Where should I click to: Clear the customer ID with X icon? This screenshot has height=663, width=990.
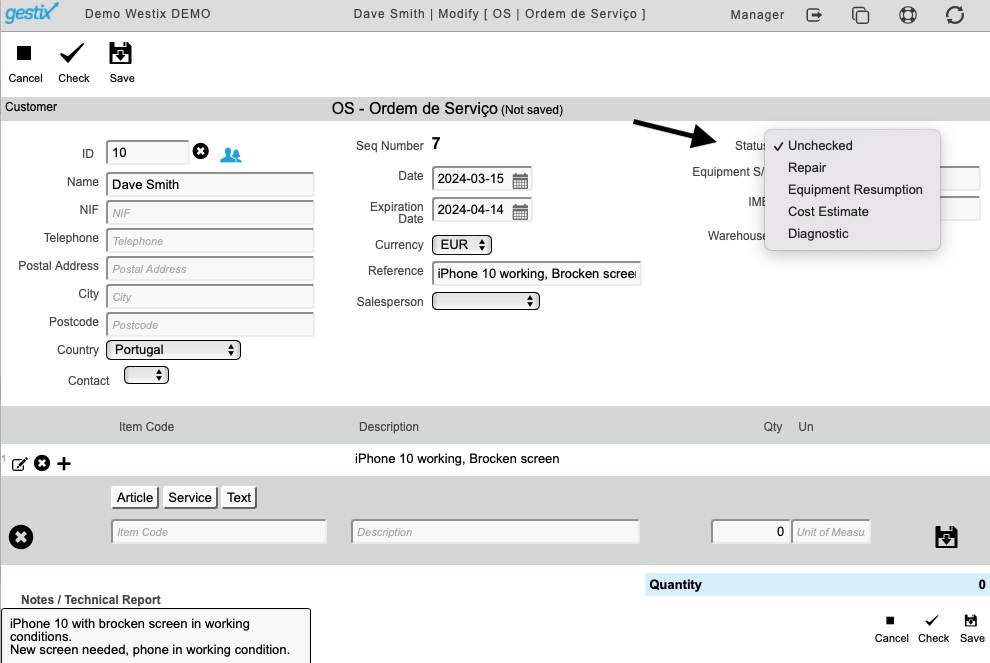201,151
